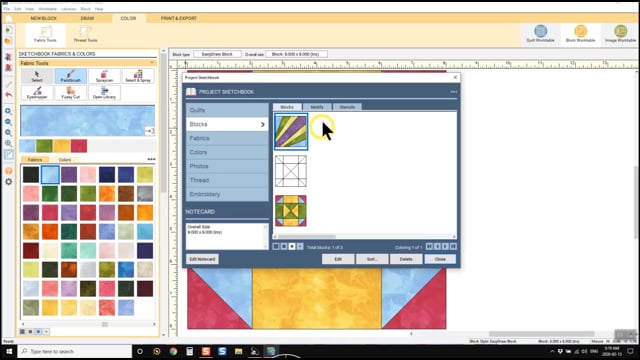Switch to the Quilt Worktable
The width and height of the screenshot is (640, 360).
pos(540,33)
